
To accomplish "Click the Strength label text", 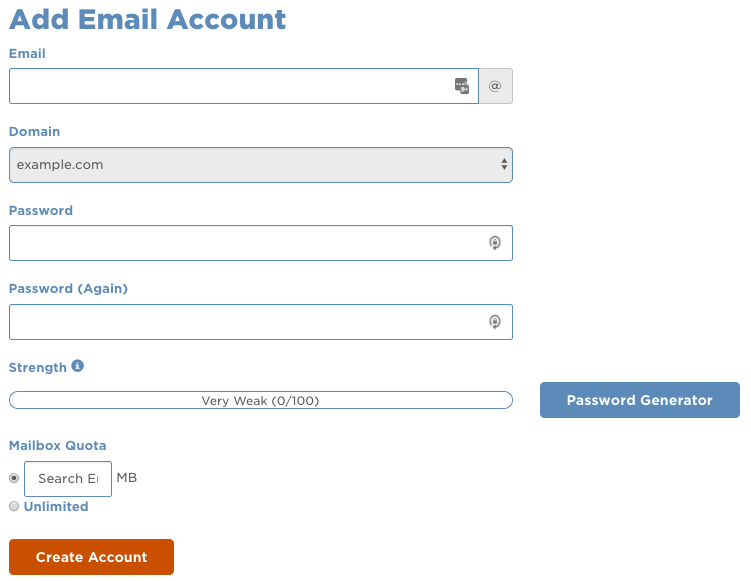I will coord(38,367).
